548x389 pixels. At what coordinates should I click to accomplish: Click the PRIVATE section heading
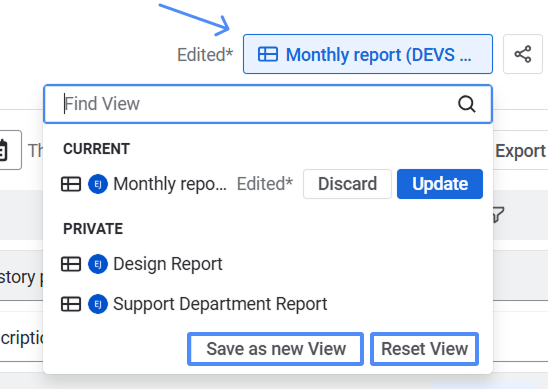pos(93,229)
